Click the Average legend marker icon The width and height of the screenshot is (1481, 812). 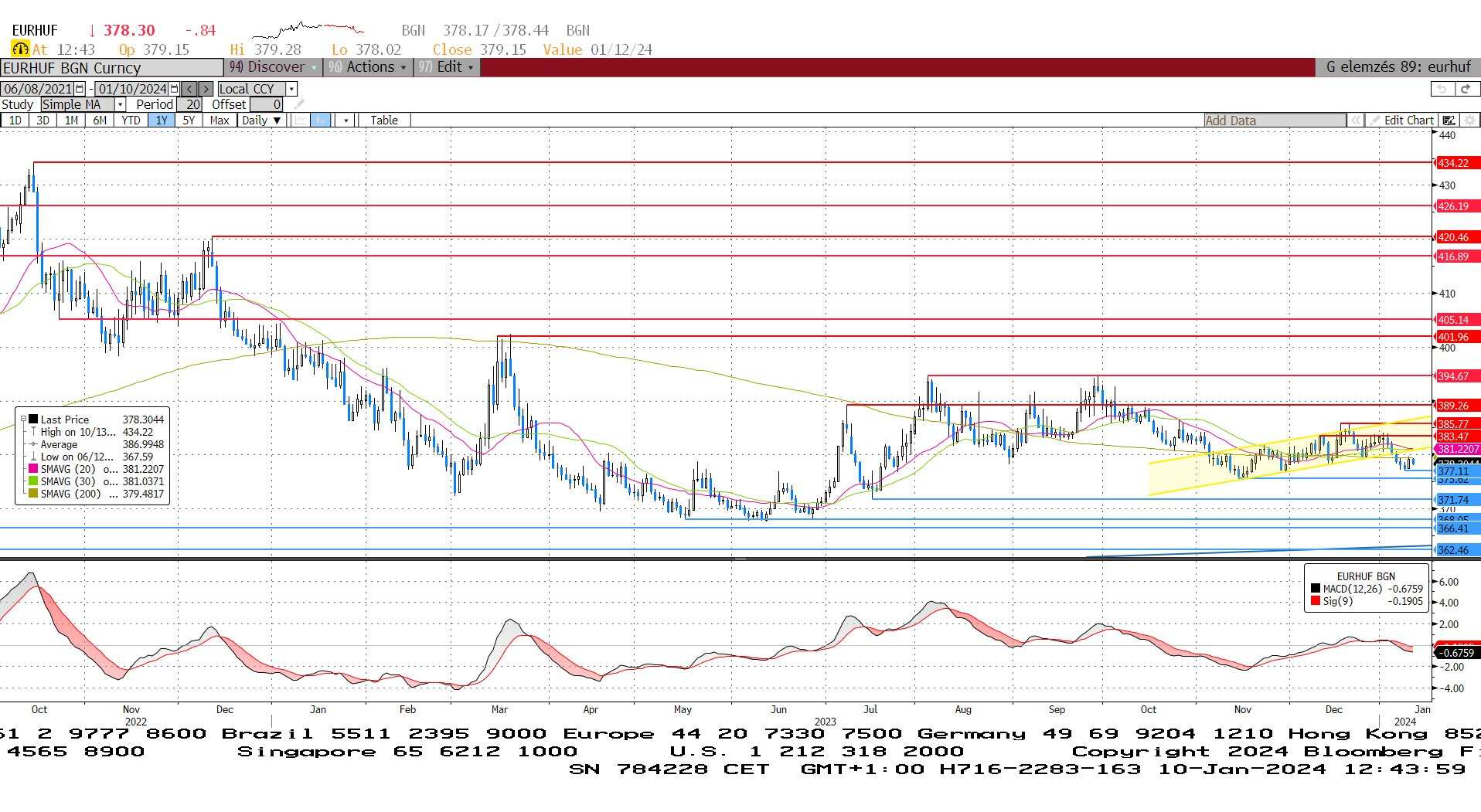[x=33, y=444]
